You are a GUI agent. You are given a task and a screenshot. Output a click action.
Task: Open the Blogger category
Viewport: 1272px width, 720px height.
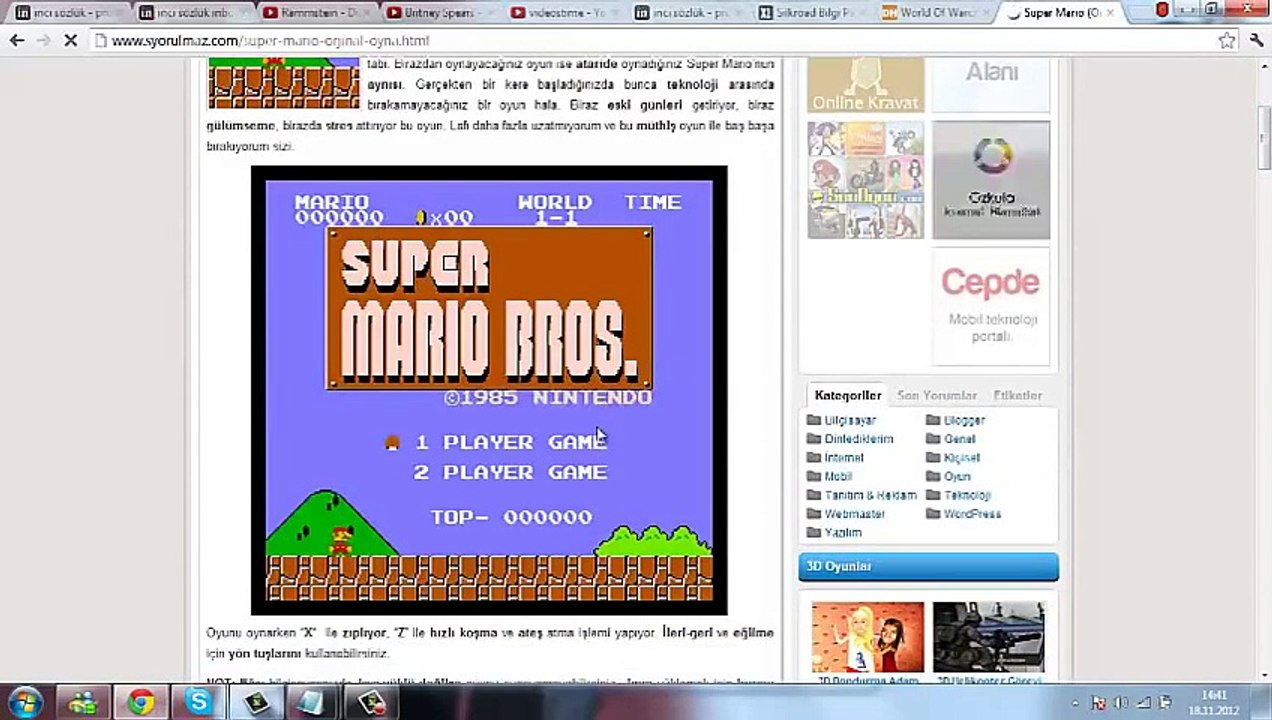coord(964,421)
